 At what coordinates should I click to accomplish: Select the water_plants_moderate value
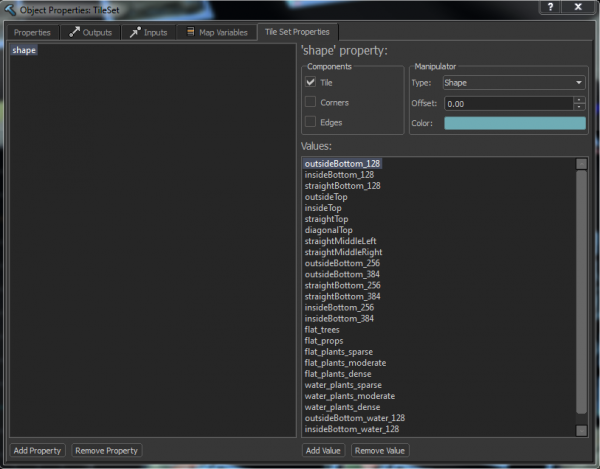[x=350, y=396]
